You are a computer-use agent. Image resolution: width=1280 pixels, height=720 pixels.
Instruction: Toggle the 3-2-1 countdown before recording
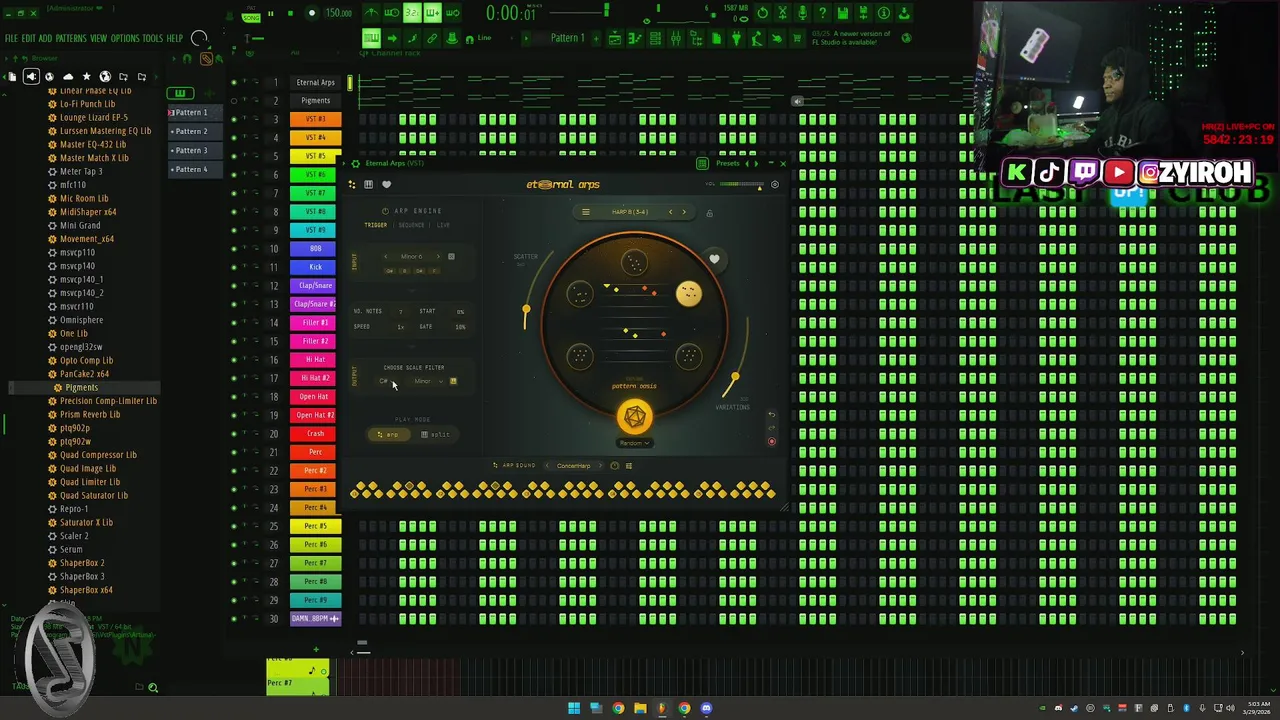[412, 13]
